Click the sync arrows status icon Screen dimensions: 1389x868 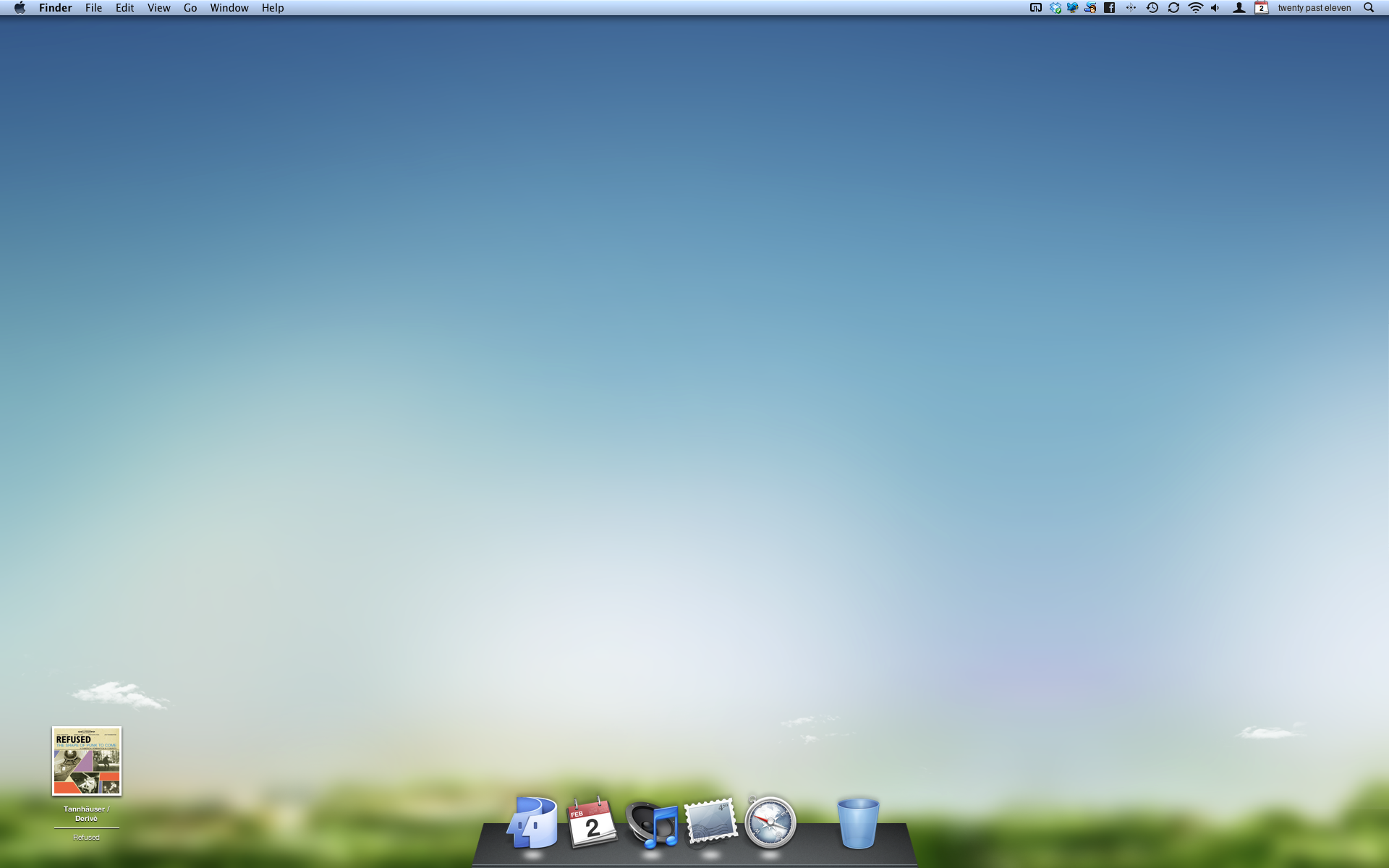click(1173, 8)
